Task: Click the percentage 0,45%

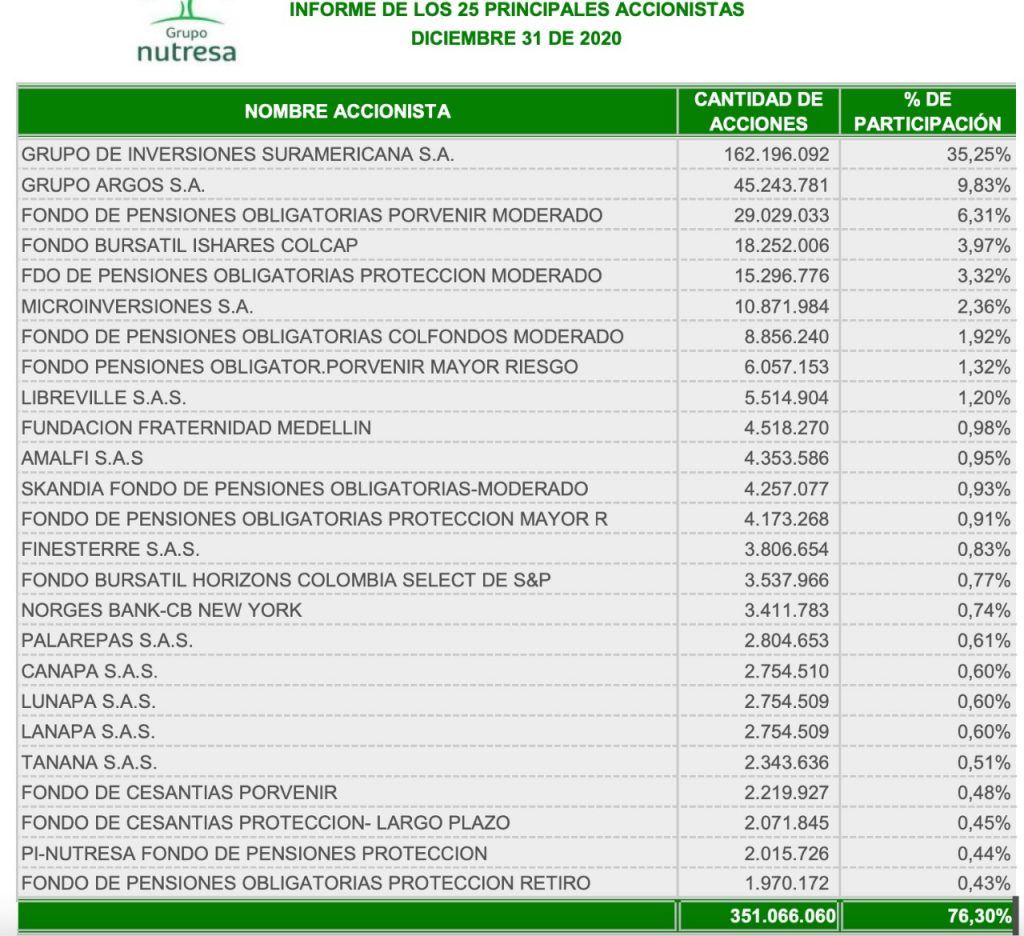Action: (984, 823)
